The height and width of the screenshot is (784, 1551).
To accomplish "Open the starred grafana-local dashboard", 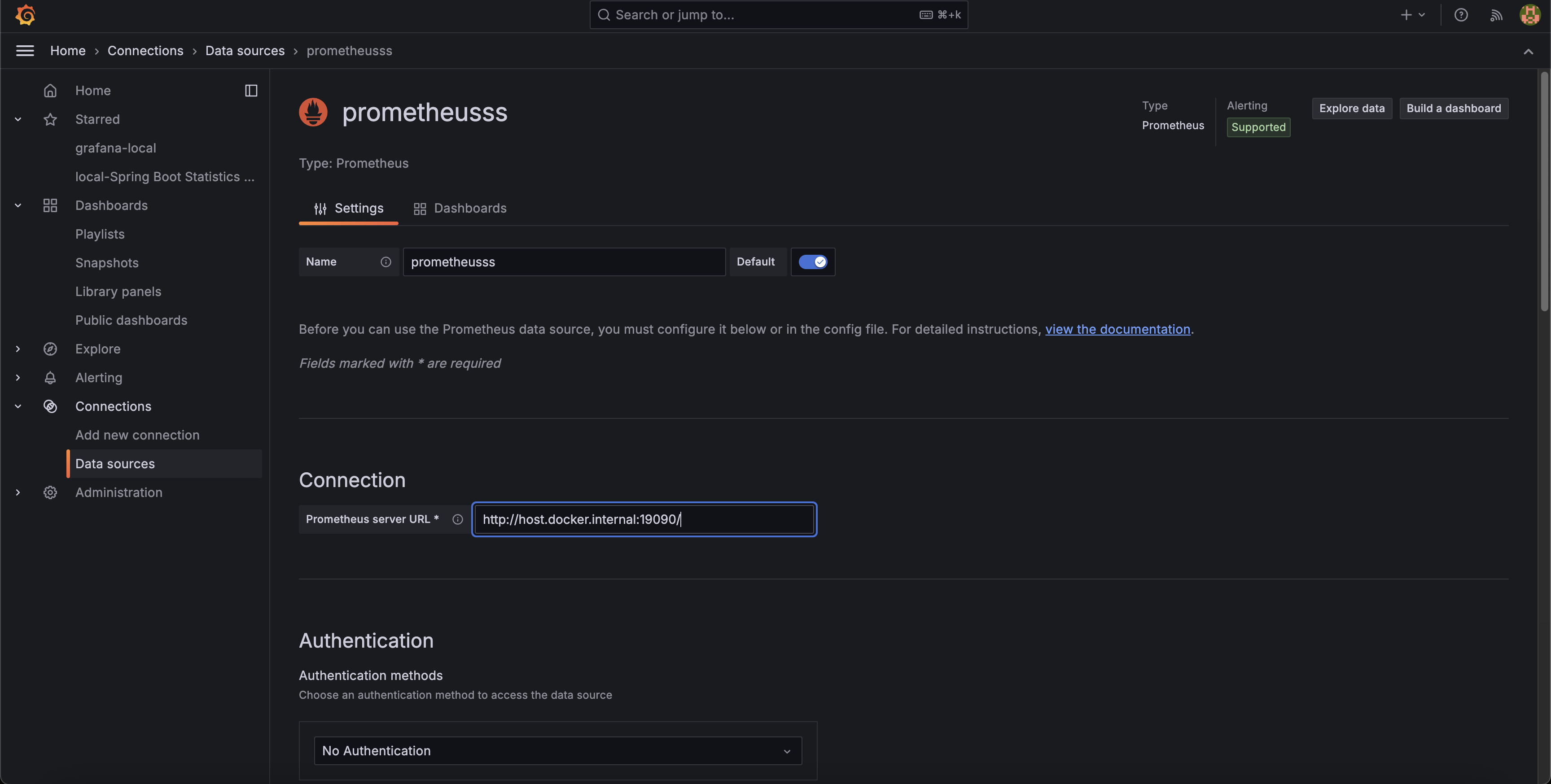I will point(116,148).
